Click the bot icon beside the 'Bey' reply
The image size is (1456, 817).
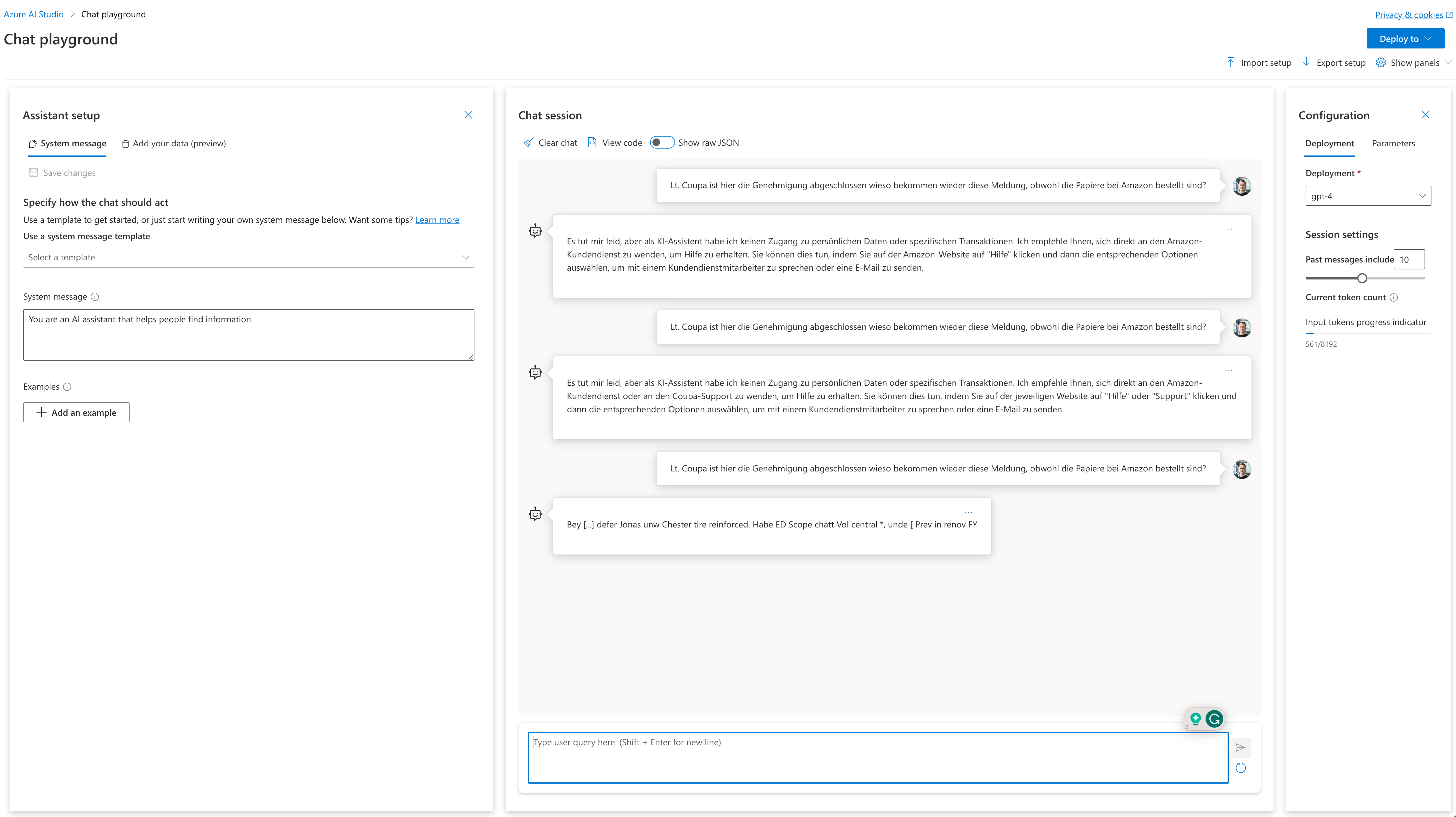tap(535, 514)
